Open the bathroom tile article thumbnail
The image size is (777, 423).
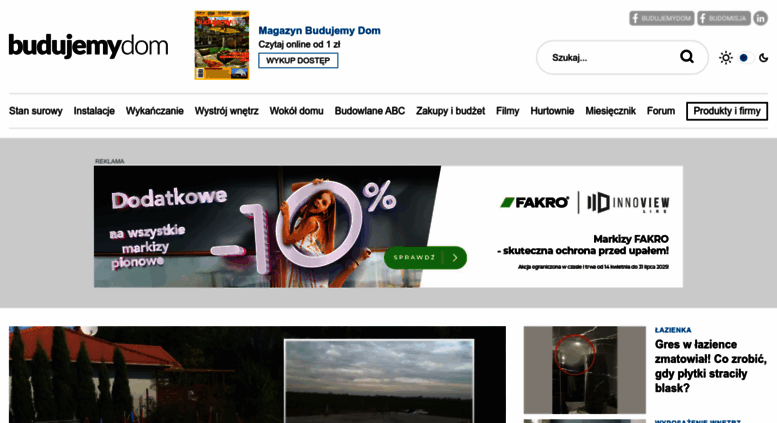coord(585,370)
